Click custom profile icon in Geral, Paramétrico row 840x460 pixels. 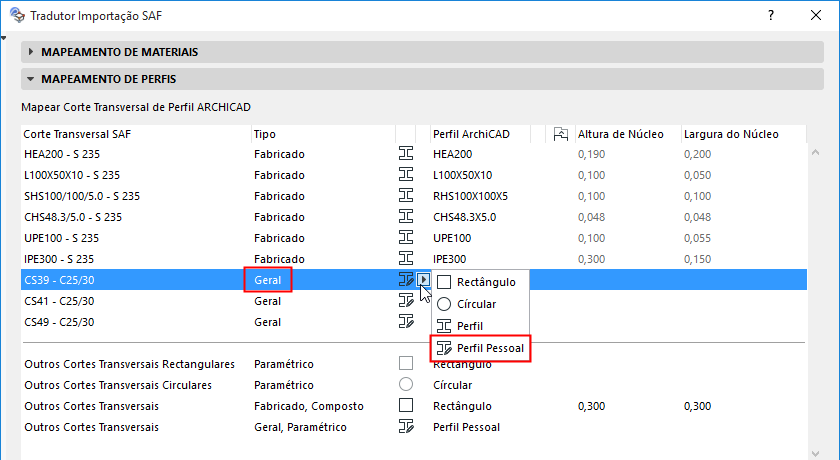(406, 427)
